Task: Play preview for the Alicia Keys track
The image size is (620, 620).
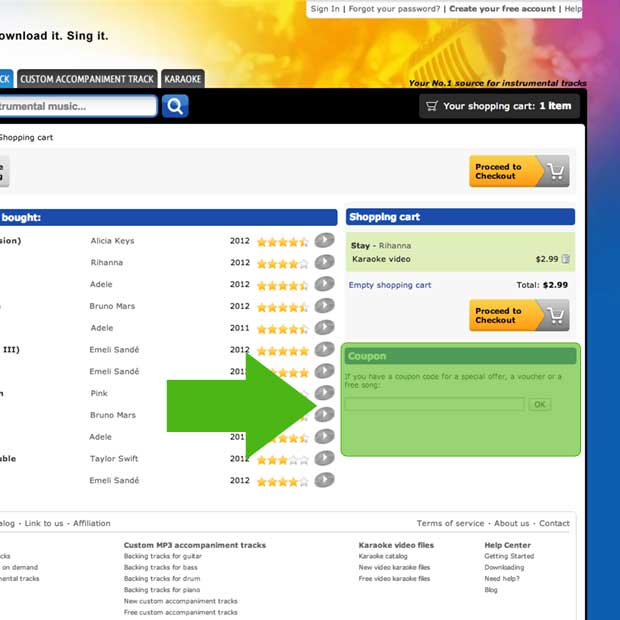Action: (x=324, y=240)
